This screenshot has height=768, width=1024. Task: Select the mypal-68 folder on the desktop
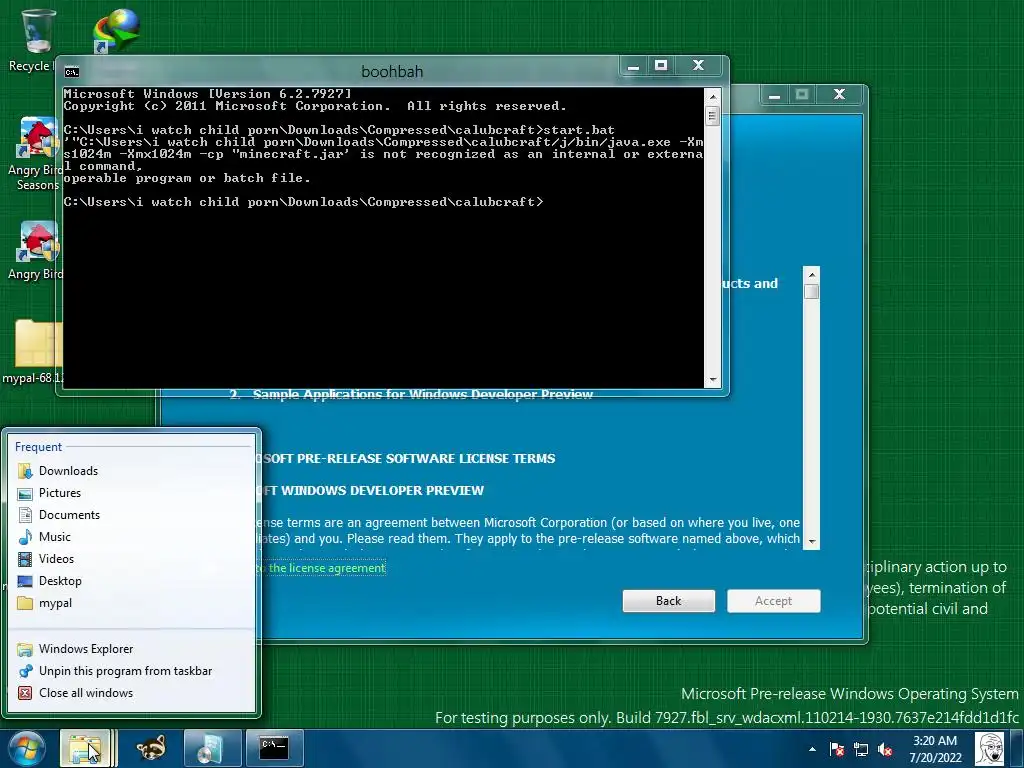click(34, 351)
